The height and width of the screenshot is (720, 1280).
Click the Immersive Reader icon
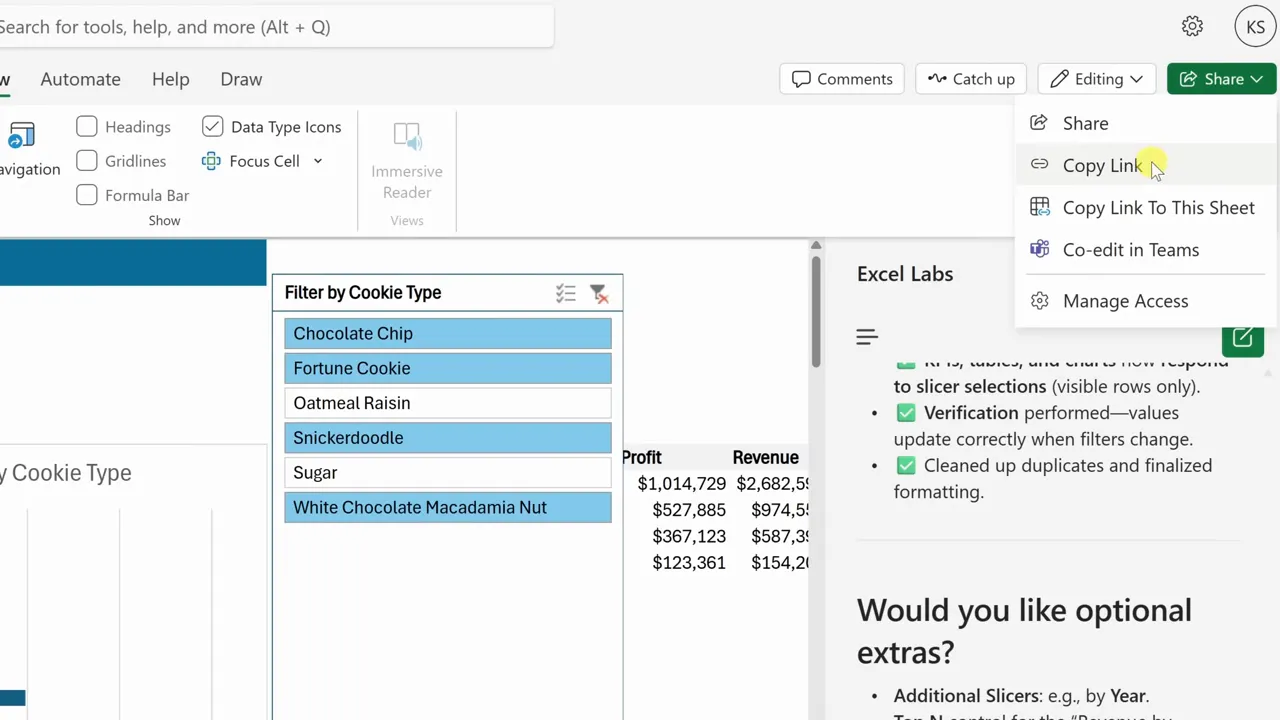coord(407,137)
